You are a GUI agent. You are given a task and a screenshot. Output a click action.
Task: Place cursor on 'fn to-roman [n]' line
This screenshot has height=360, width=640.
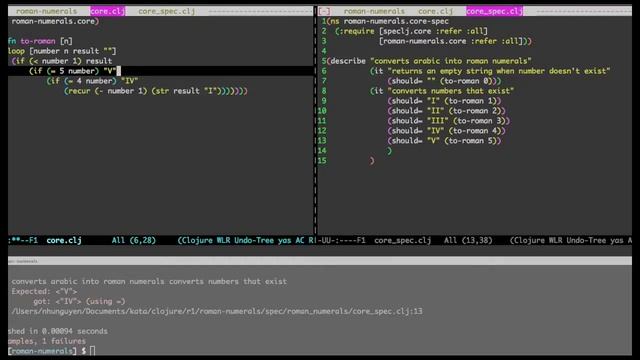40,41
